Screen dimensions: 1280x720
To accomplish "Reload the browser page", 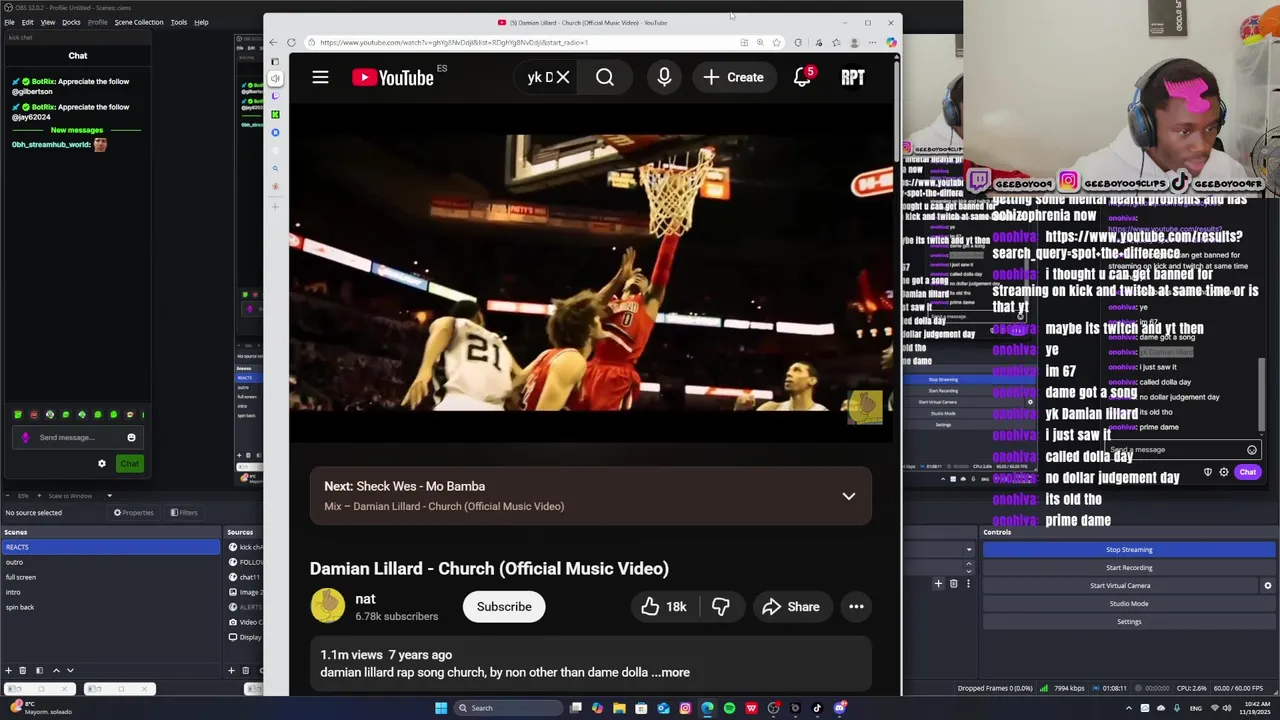I will (x=291, y=42).
